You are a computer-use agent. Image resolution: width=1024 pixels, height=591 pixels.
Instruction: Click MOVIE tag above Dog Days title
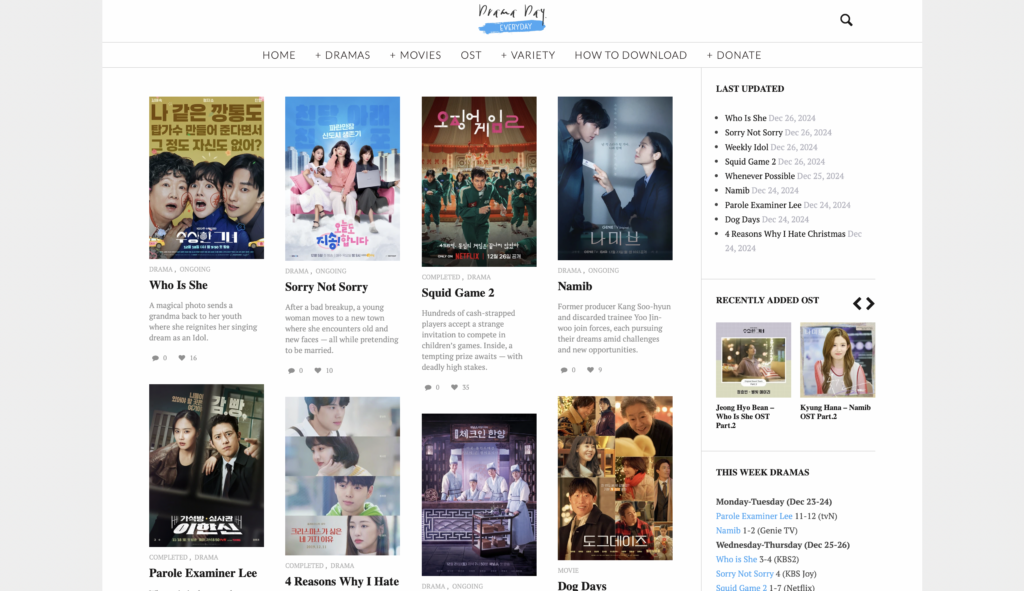(x=568, y=570)
